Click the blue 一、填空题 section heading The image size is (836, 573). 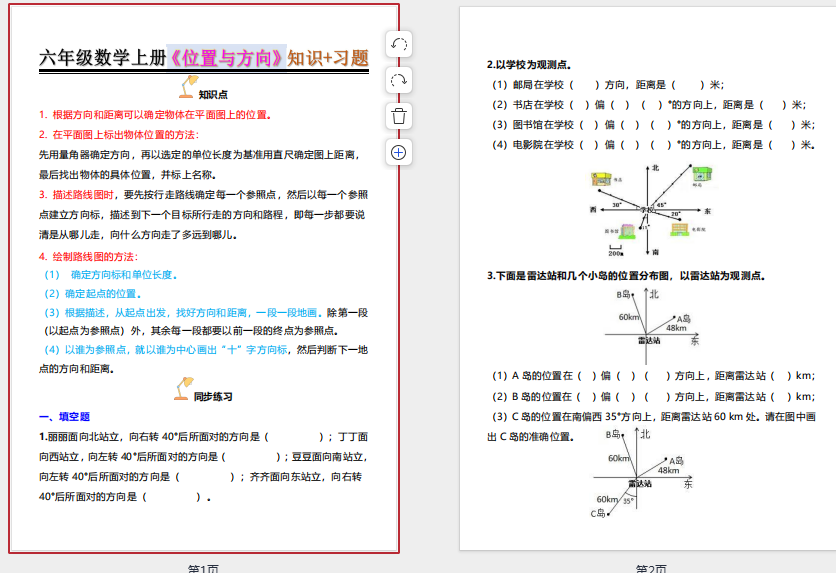[x=64, y=417]
